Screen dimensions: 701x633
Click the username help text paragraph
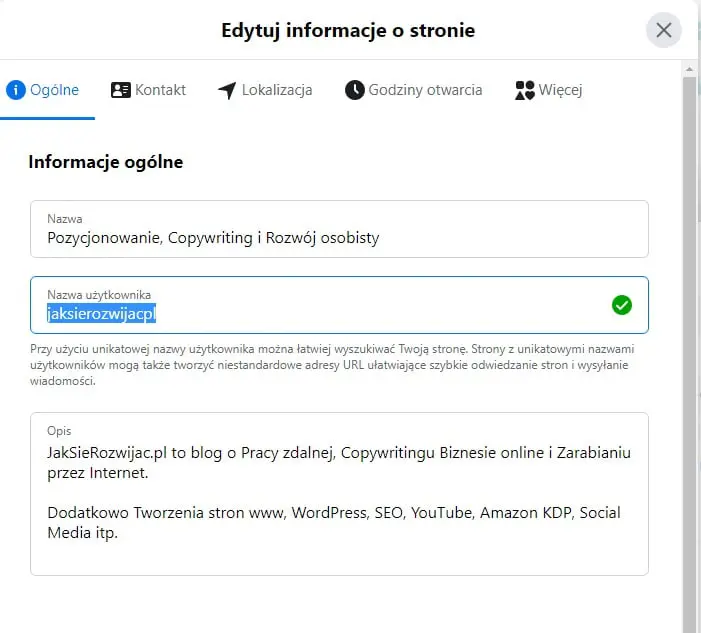pyautogui.click(x=332, y=365)
